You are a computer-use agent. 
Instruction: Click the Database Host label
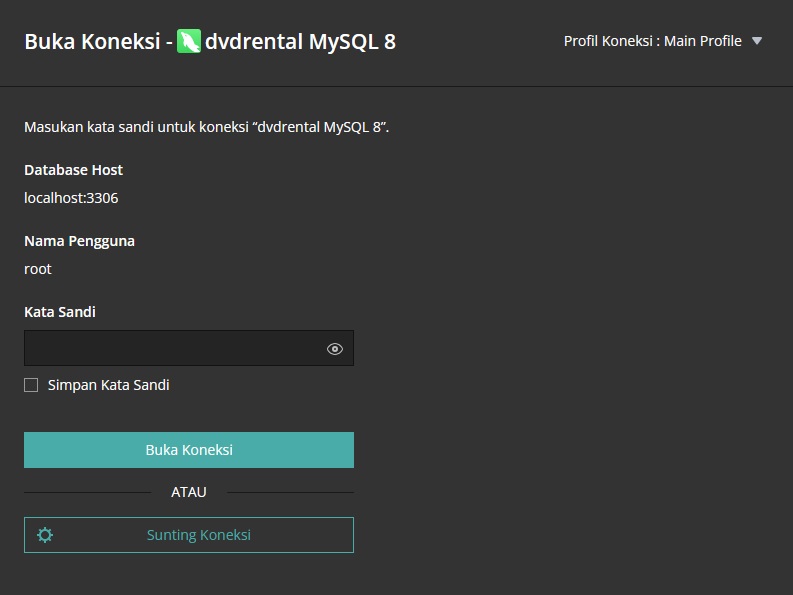pos(73,170)
